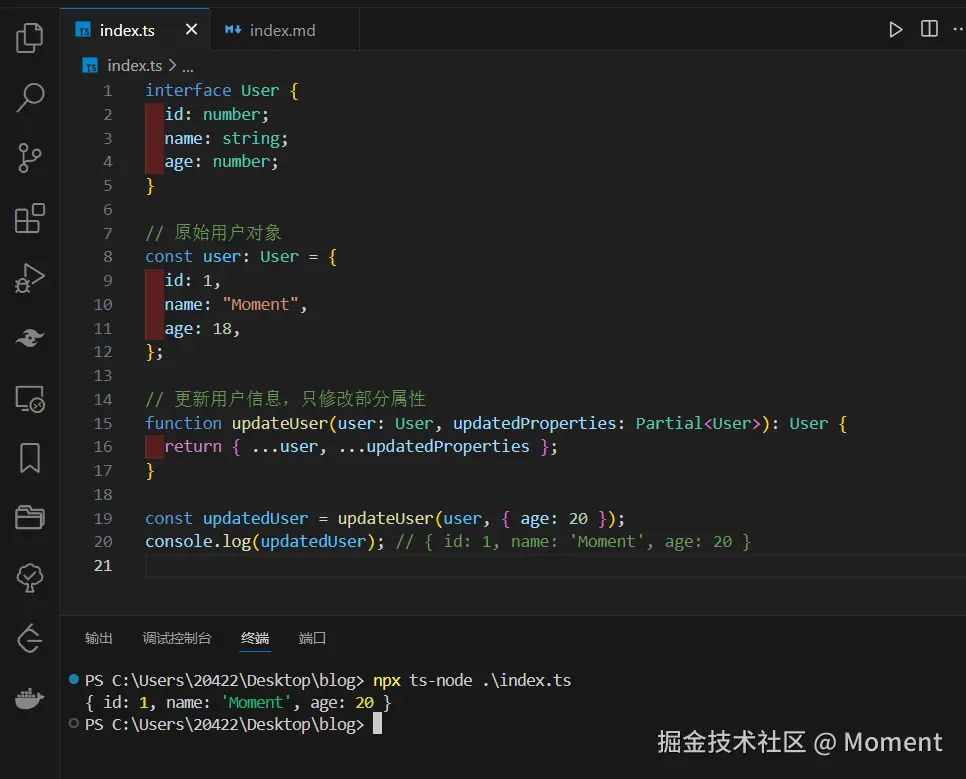Select the 终端 panel tab
Image resolution: width=966 pixels, height=779 pixels.
[255, 638]
